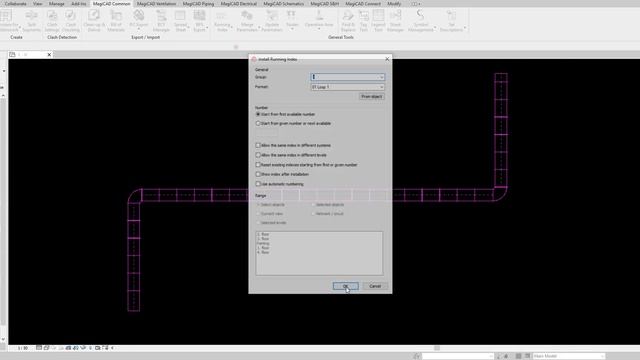
Task: Confirm the dialog with OK
Action: [x=345, y=286]
